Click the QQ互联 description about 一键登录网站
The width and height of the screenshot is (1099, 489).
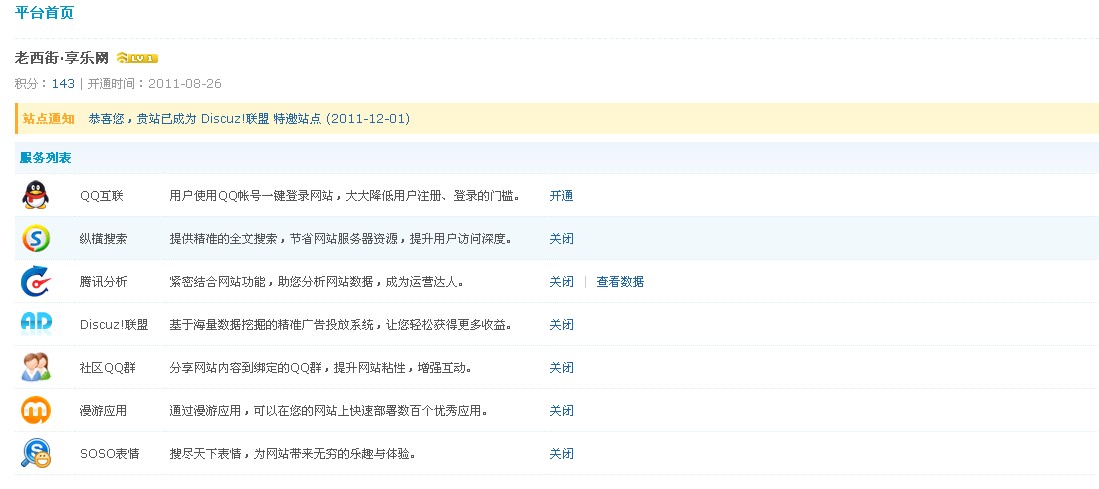345,195
